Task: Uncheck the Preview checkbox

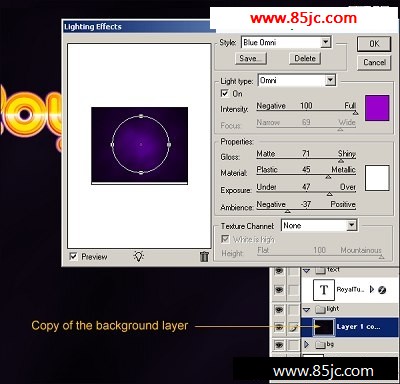Action: 73,256
